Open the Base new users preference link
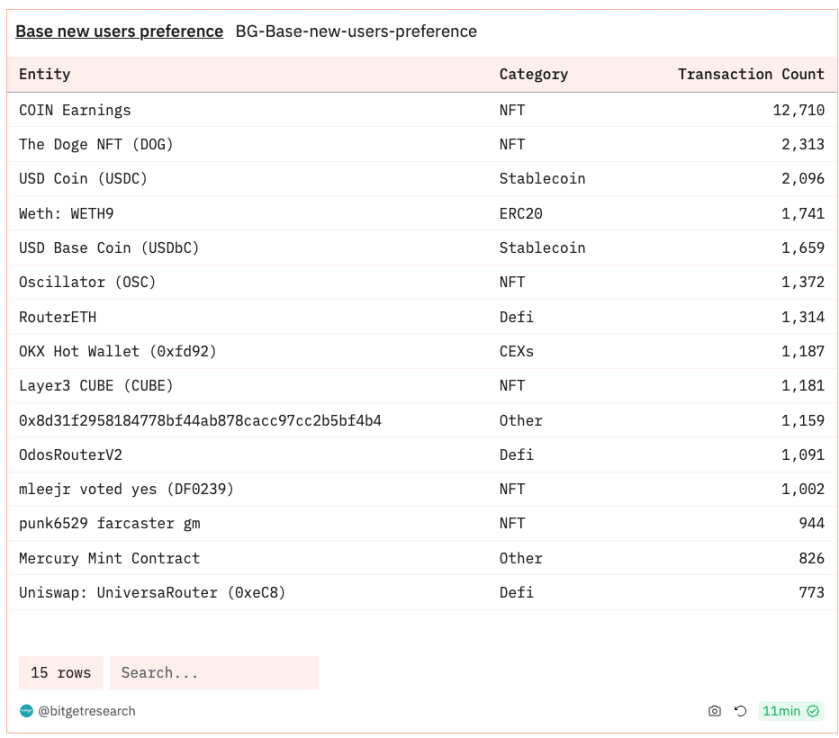Screen dimensions: 839x738 click(x=119, y=32)
